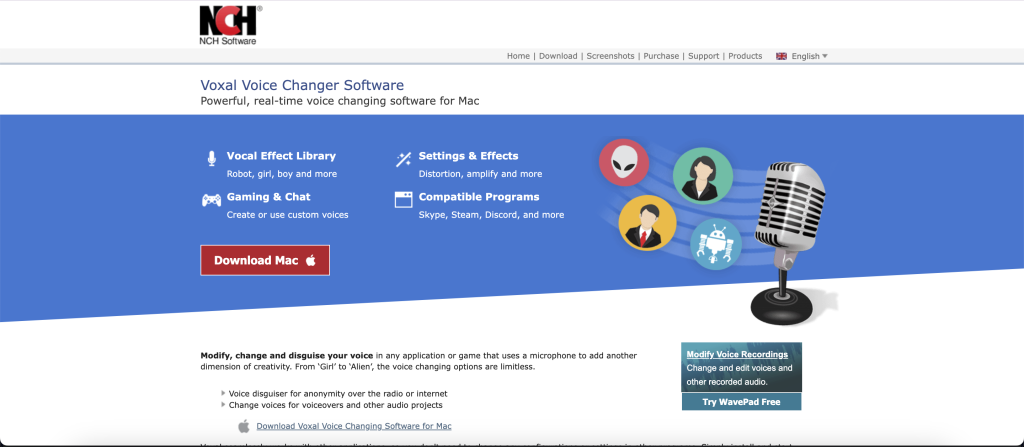
Task: Click the game controller Gaming & Chat icon
Action: 211,200
